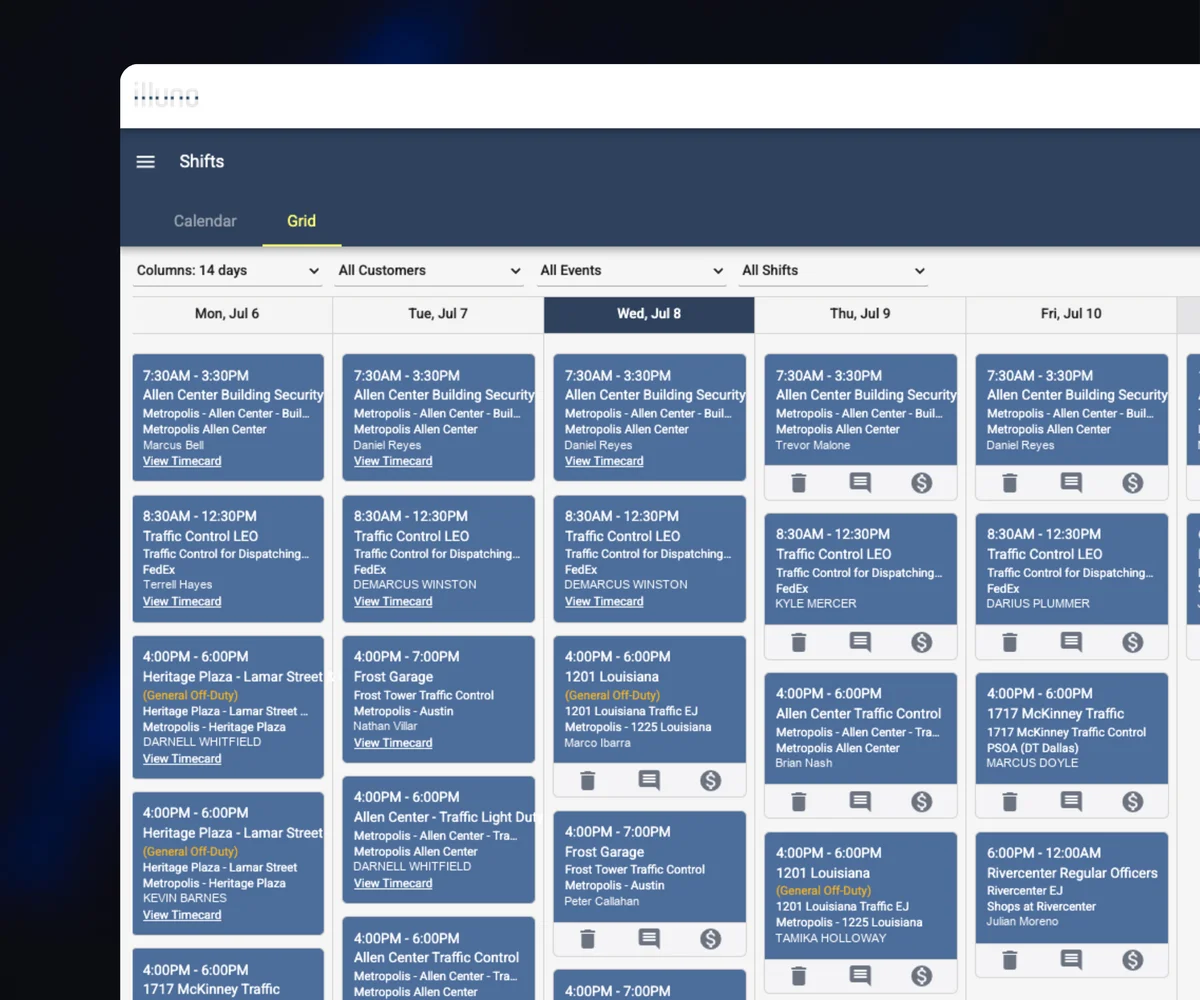The image size is (1200, 1000).
Task: Delete Peter Callahan's Frost Garage shift
Action: 587,939
